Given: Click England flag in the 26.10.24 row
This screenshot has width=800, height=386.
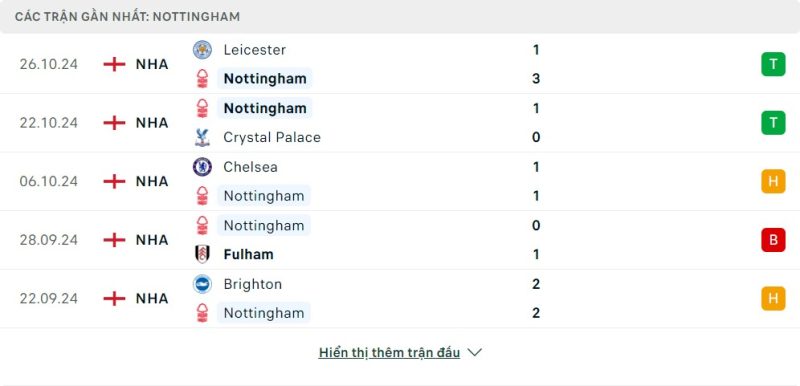Looking at the screenshot, I should (114, 64).
